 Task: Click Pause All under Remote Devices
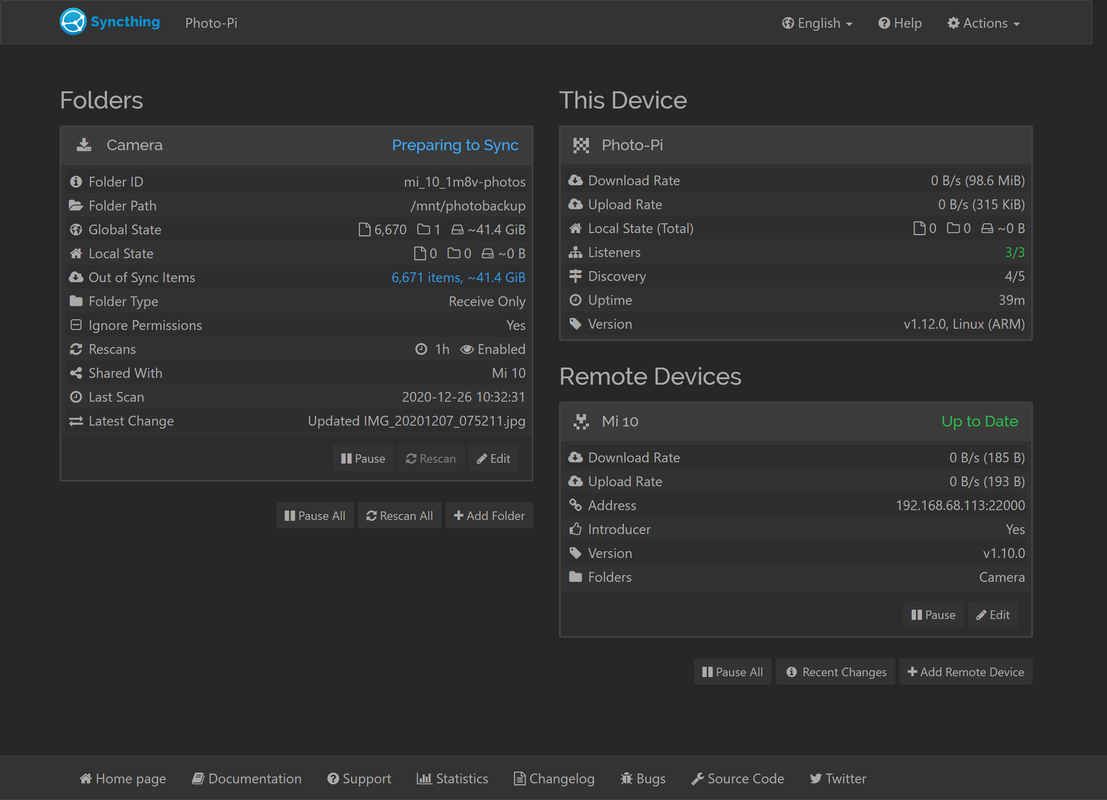point(733,671)
